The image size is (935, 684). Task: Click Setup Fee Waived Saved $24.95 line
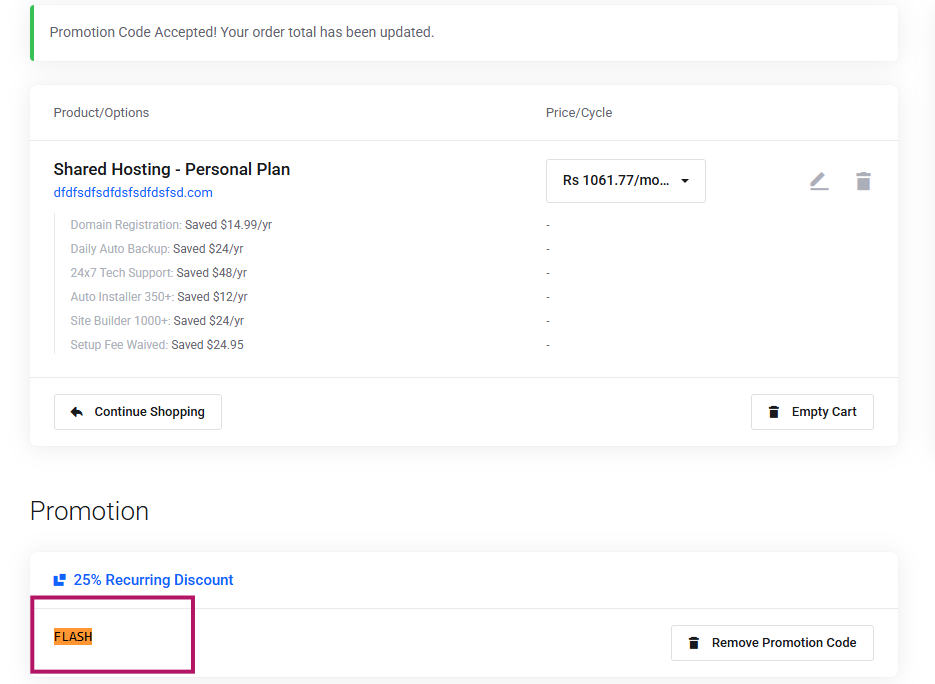click(157, 345)
